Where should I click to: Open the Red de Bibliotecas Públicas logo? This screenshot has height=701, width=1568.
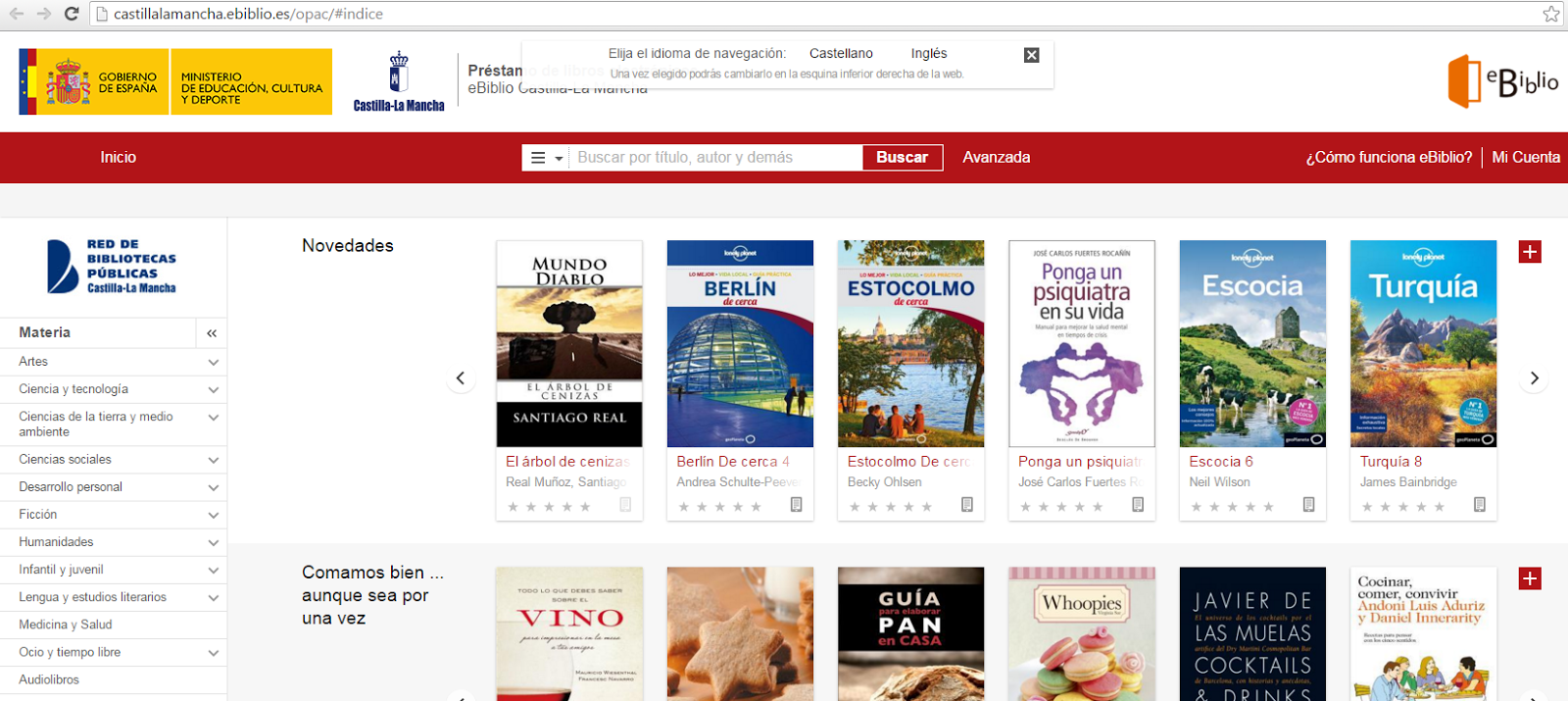click(x=112, y=267)
